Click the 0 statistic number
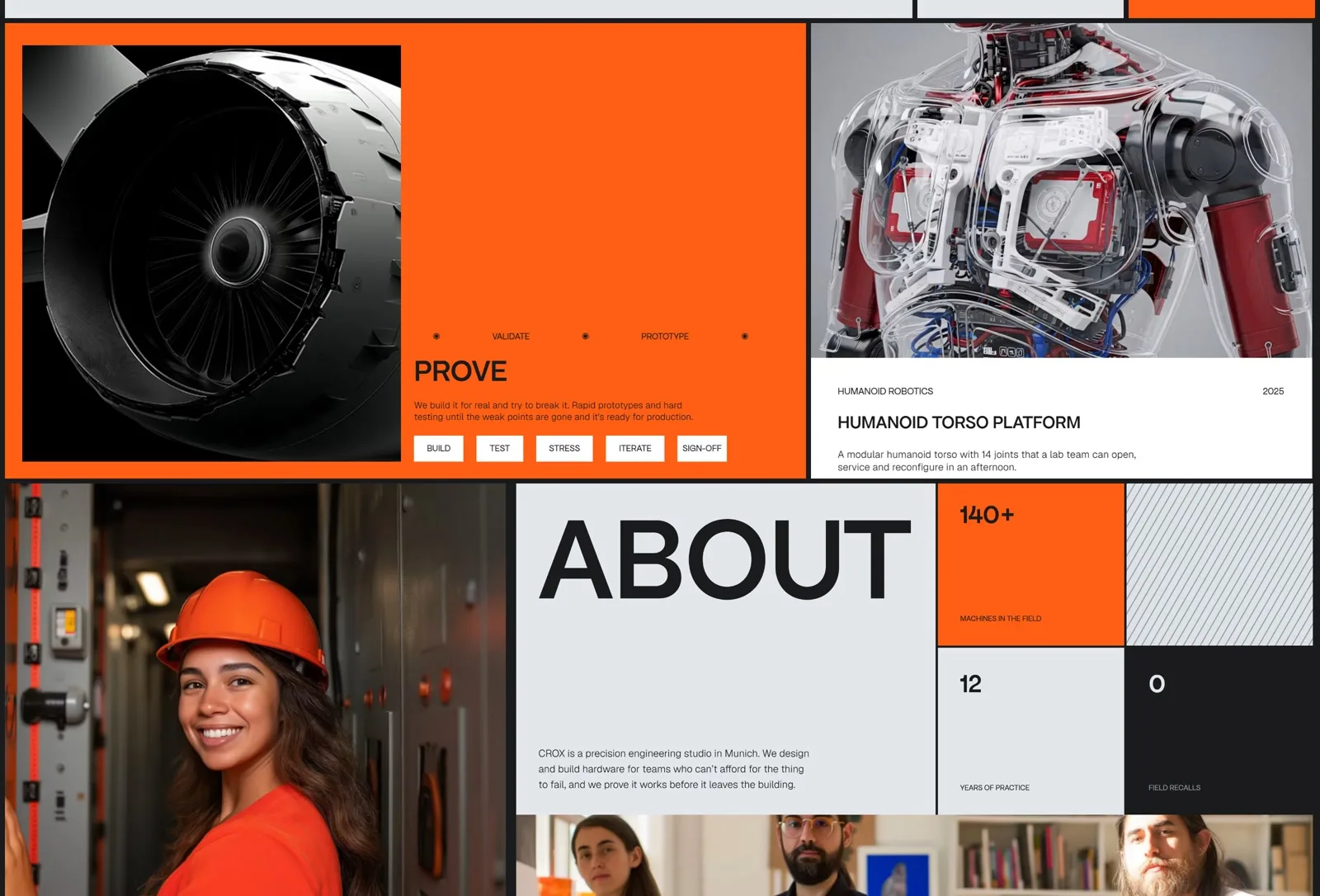The width and height of the screenshot is (1320, 896). coord(1157,684)
